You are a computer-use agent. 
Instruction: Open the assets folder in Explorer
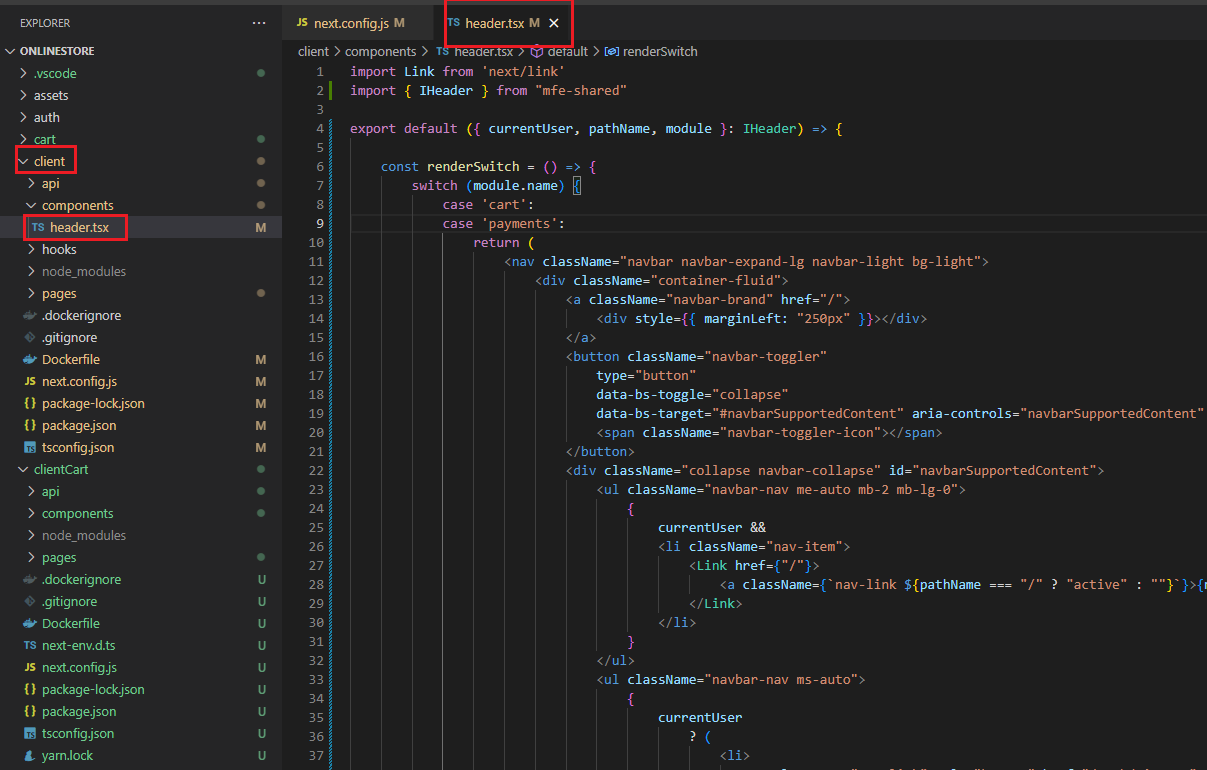click(50, 95)
